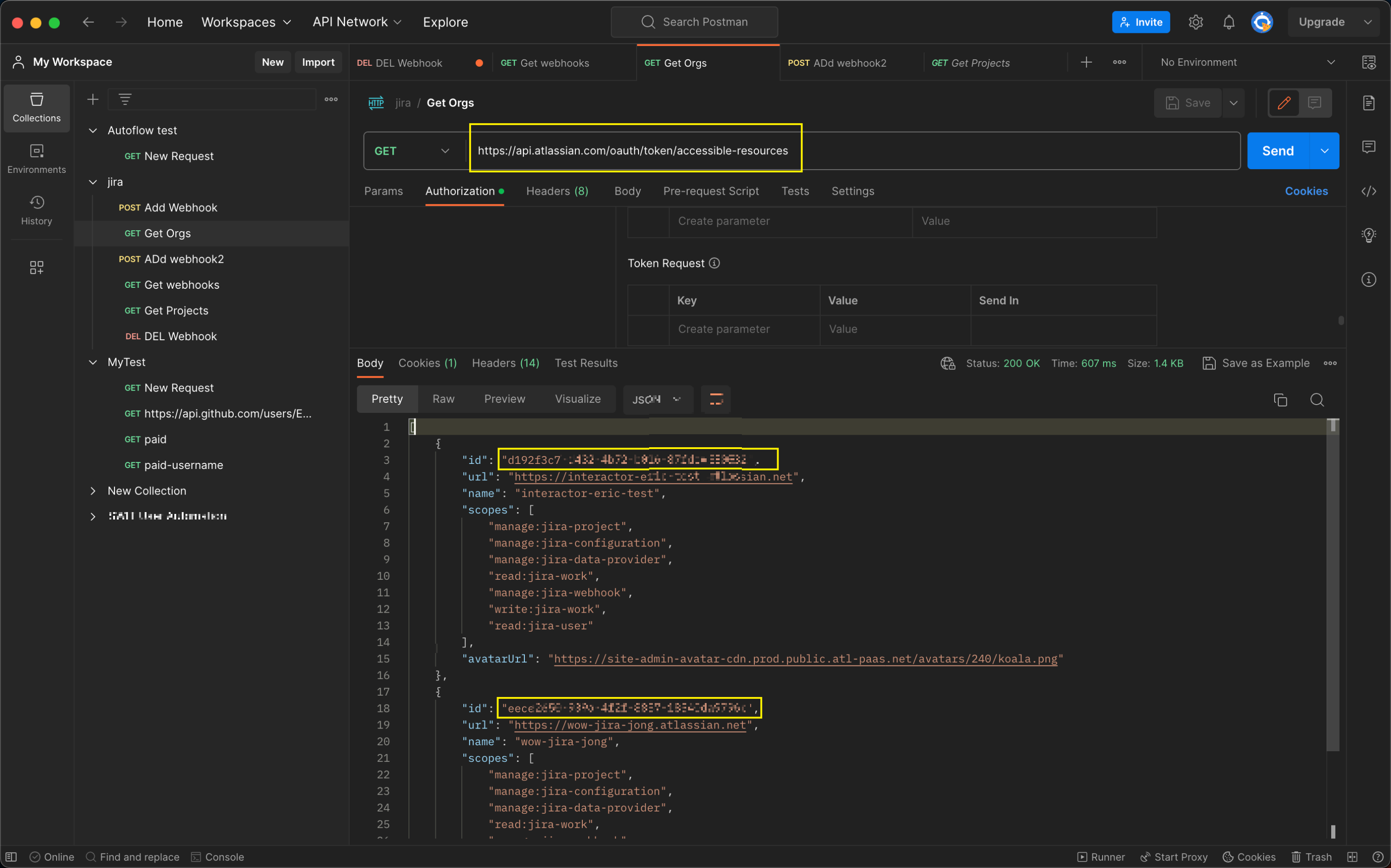Viewport: 1391px width, 868px height.
Task: Open the settings gear icon
Action: coord(1196,22)
